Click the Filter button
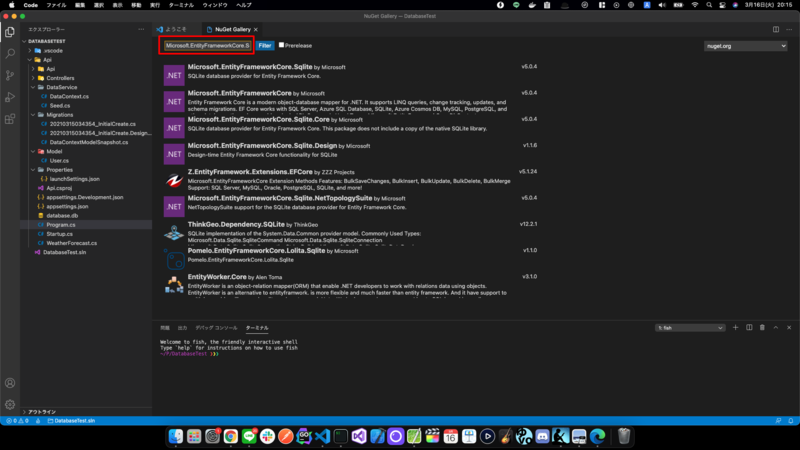Image resolution: width=800 pixels, height=450 pixels. pos(265,45)
